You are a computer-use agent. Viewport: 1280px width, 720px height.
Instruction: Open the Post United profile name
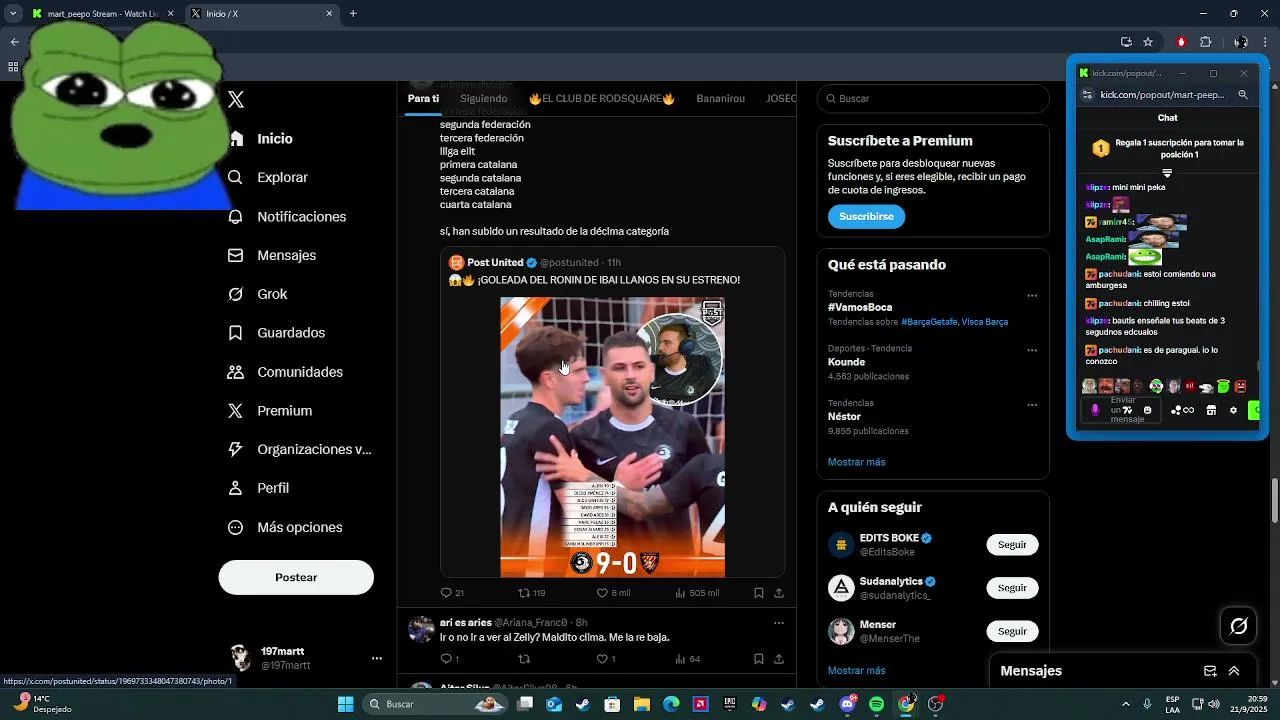click(x=495, y=263)
